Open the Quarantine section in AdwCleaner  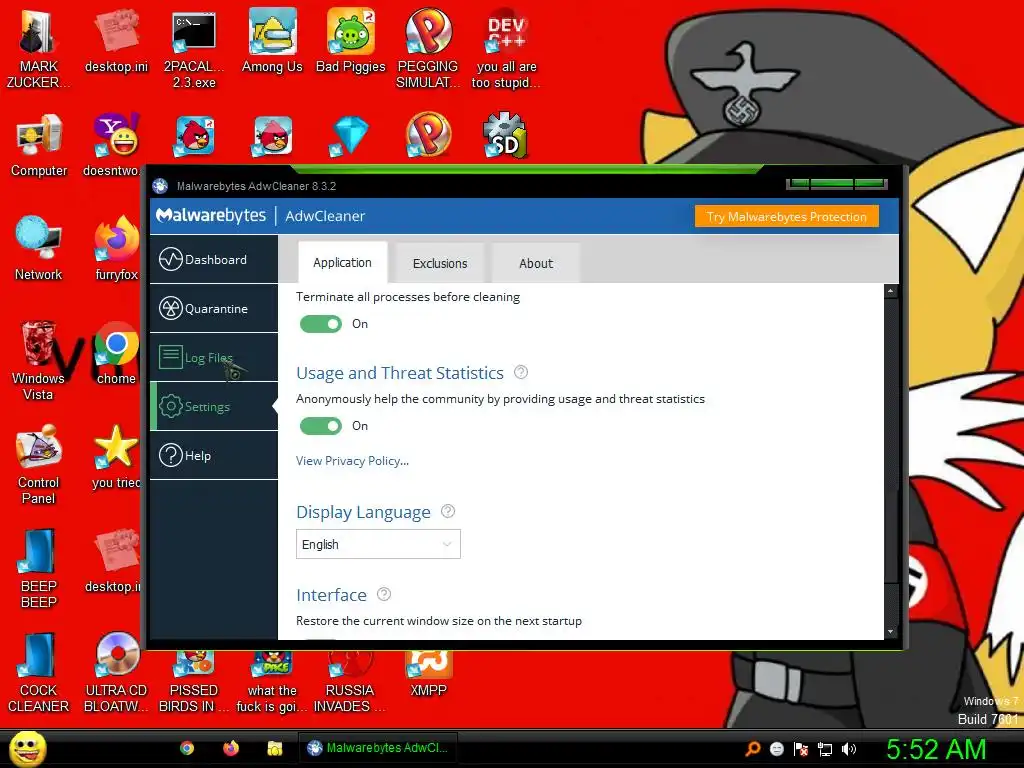coord(214,308)
